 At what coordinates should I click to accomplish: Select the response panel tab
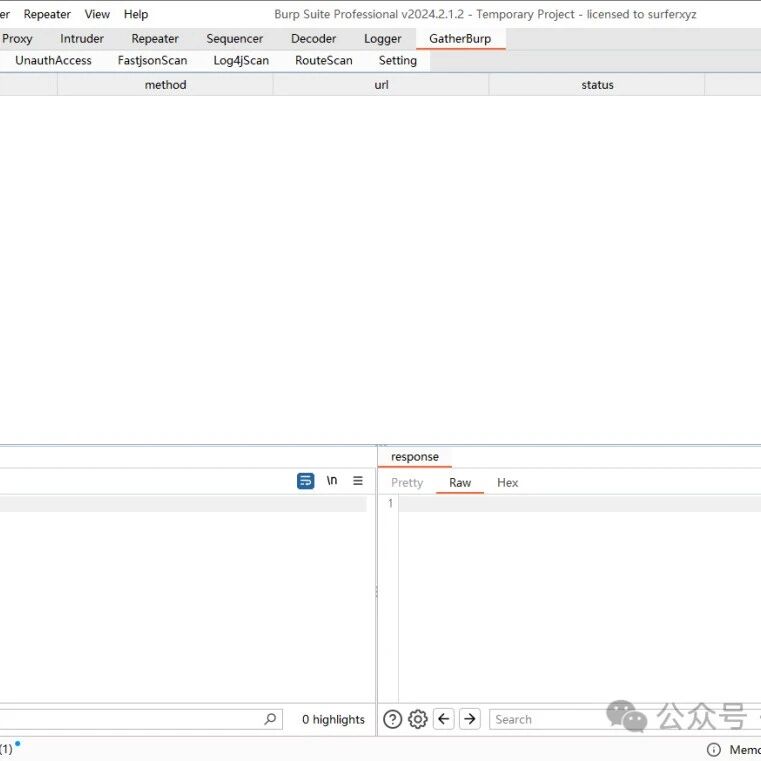[414, 457]
